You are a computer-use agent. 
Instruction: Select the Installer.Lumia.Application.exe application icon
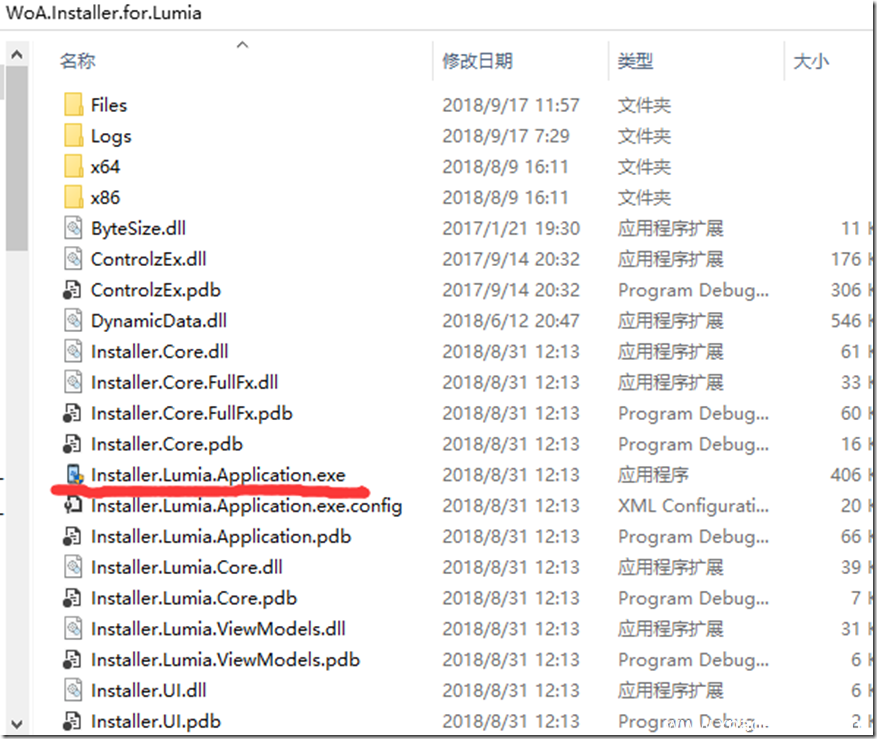pos(74,474)
